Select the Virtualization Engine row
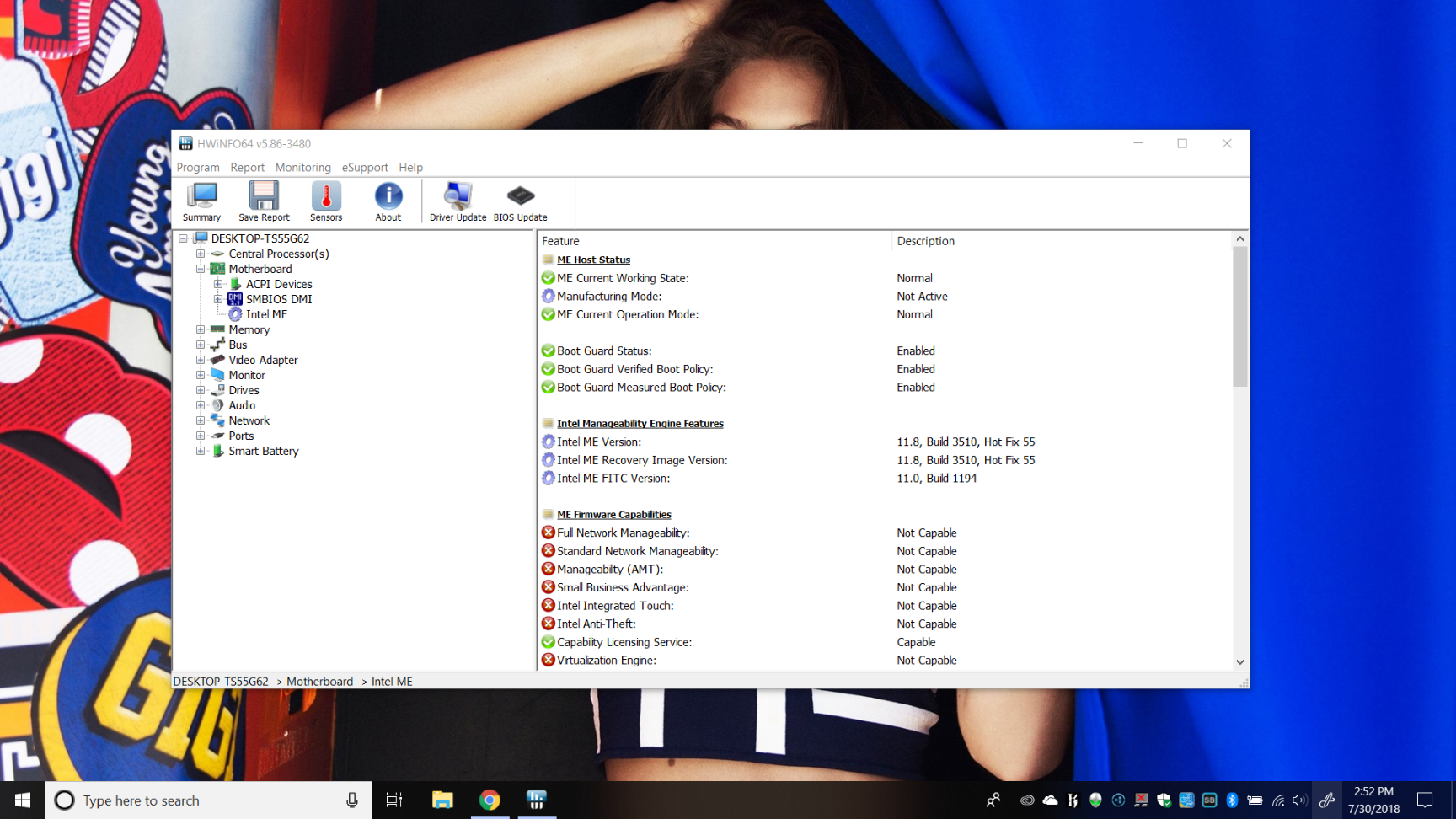Viewport: 1456px width, 819px height. [885, 660]
